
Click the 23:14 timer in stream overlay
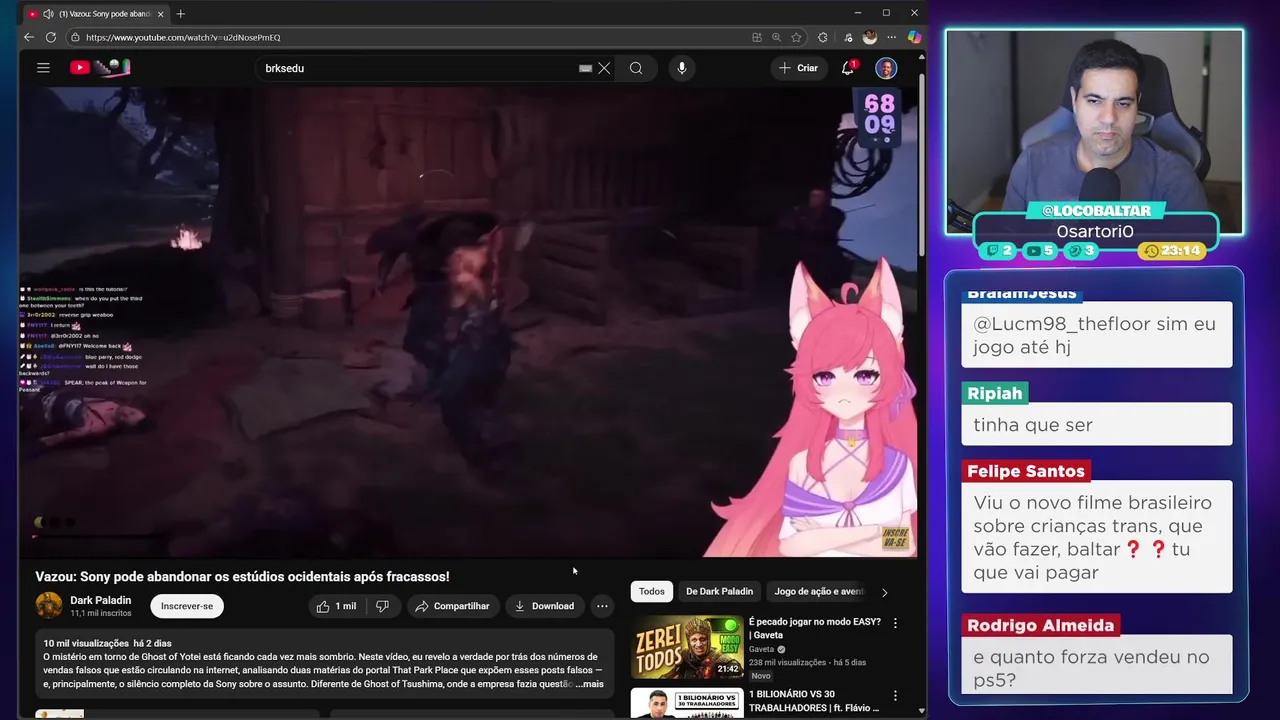click(1172, 251)
